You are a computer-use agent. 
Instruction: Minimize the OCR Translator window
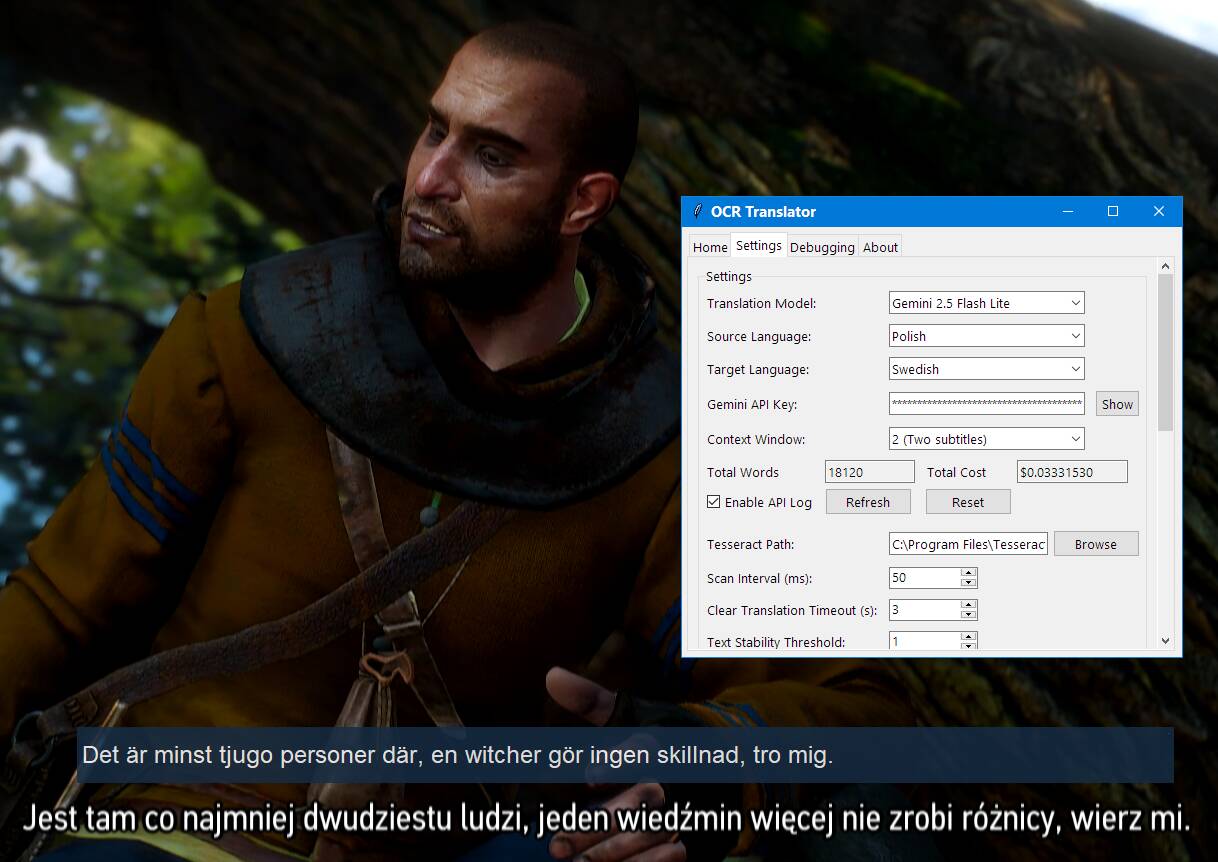[1068, 211]
